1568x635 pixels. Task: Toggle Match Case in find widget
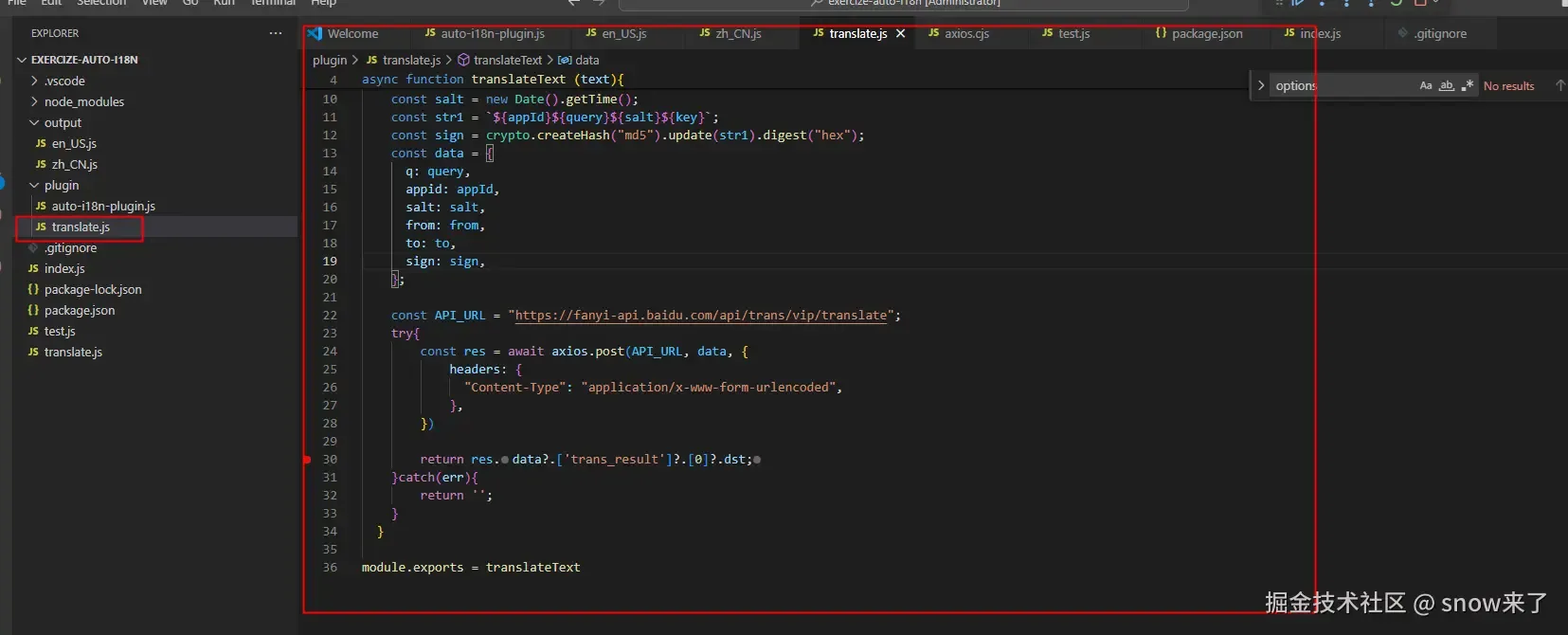pyautogui.click(x=1426, y=85)
